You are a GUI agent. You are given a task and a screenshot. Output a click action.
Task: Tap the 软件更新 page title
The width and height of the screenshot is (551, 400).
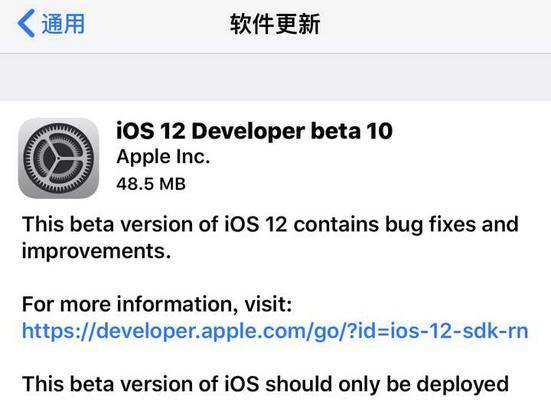click(275, 24)
